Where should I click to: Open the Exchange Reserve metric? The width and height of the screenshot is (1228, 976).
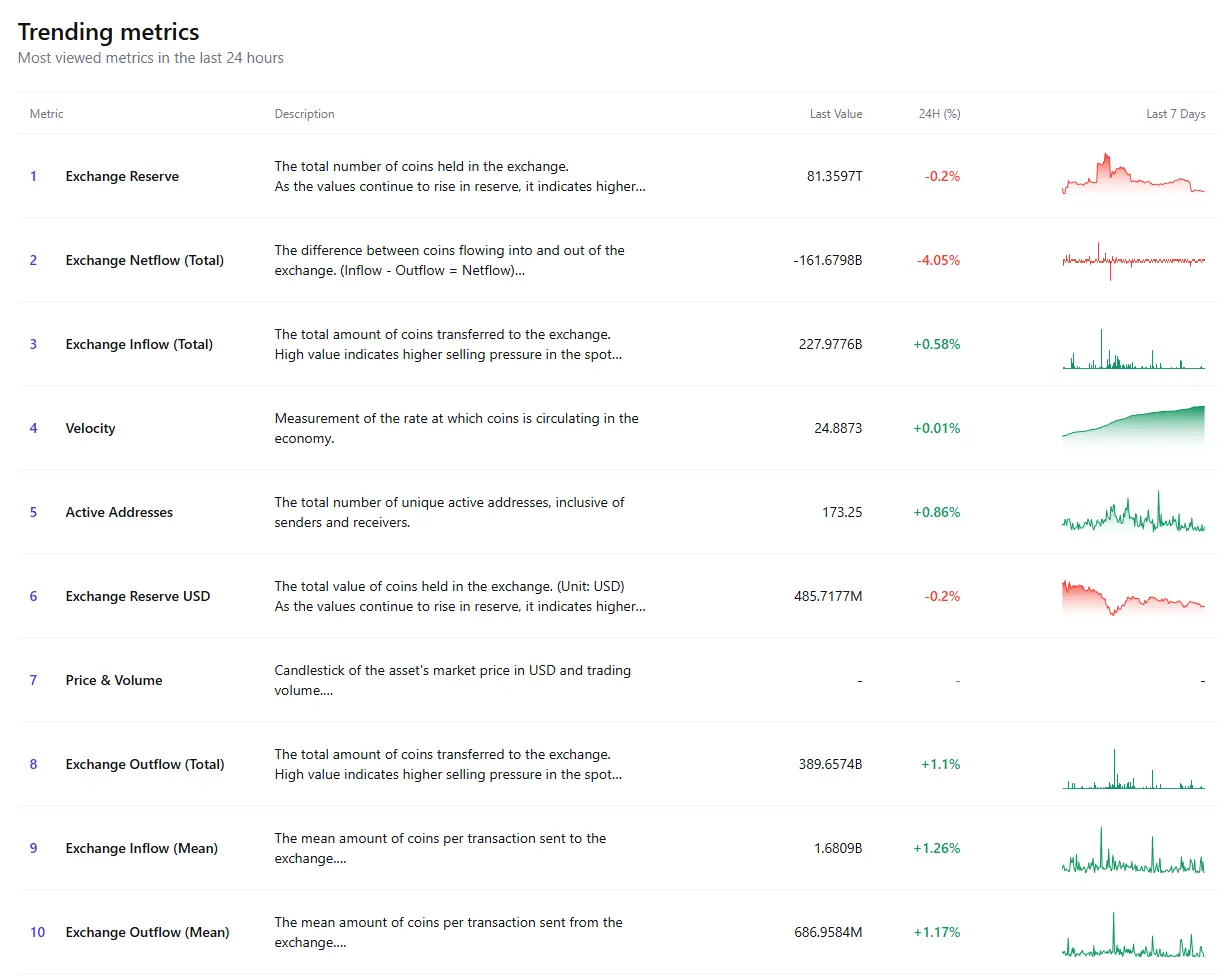click(x=122, y=176)
